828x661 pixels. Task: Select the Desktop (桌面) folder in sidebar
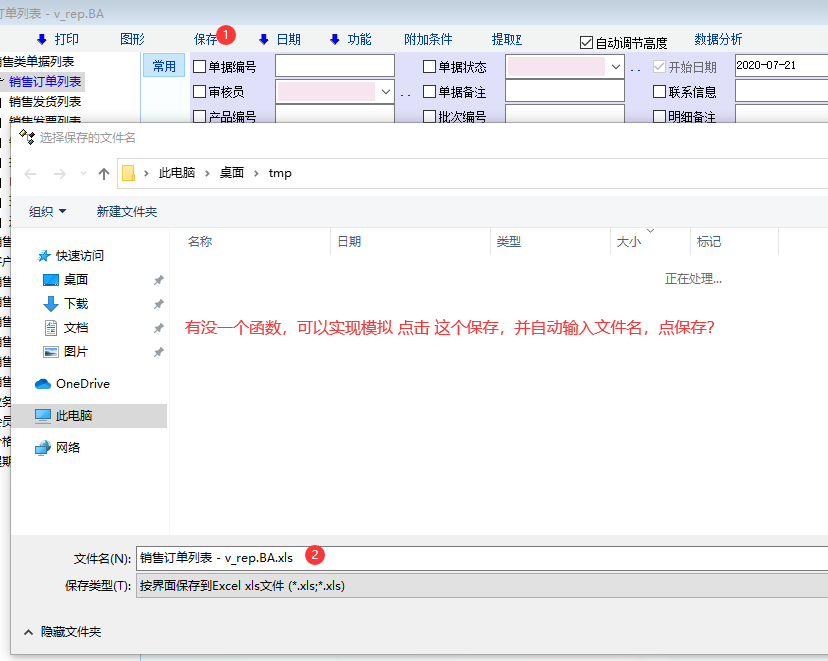coord(75,280)
